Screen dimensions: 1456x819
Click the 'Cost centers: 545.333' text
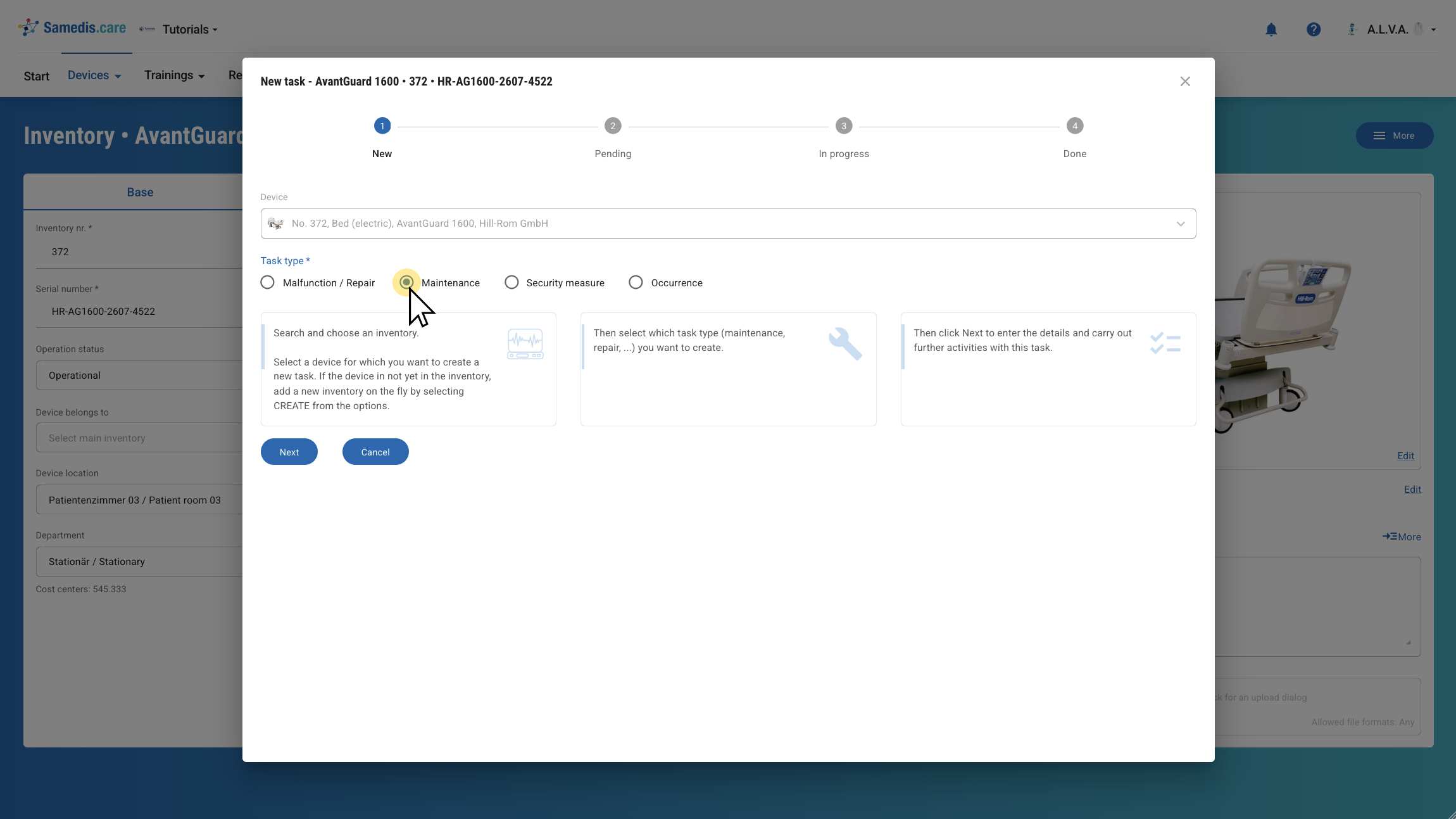tap(81, 589)
